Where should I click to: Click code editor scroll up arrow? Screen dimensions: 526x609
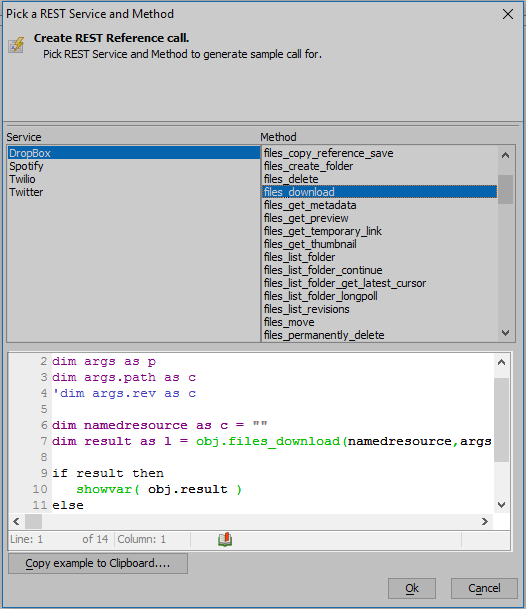(x=502, y=362)
